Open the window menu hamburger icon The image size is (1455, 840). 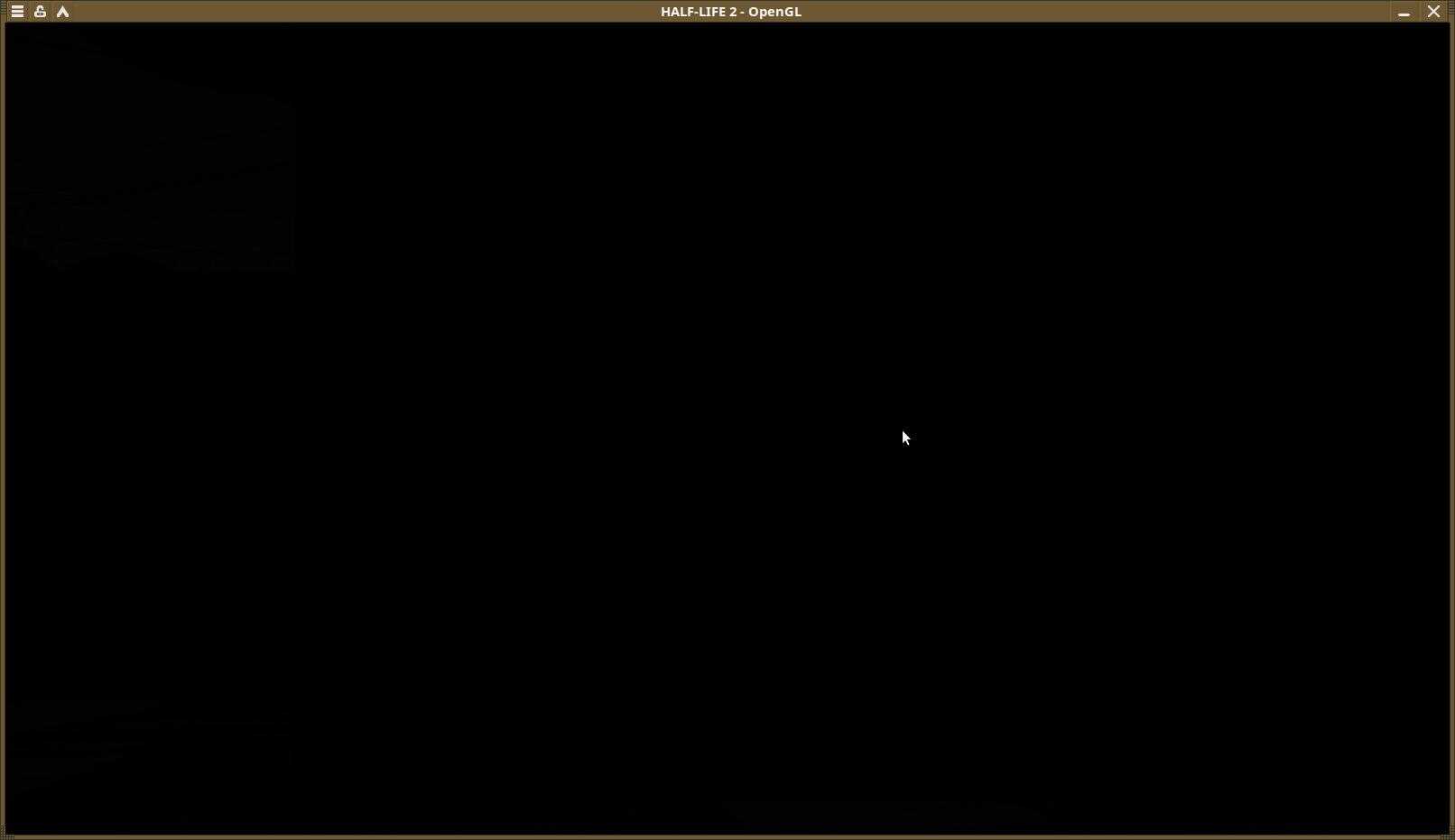(17, 12)
